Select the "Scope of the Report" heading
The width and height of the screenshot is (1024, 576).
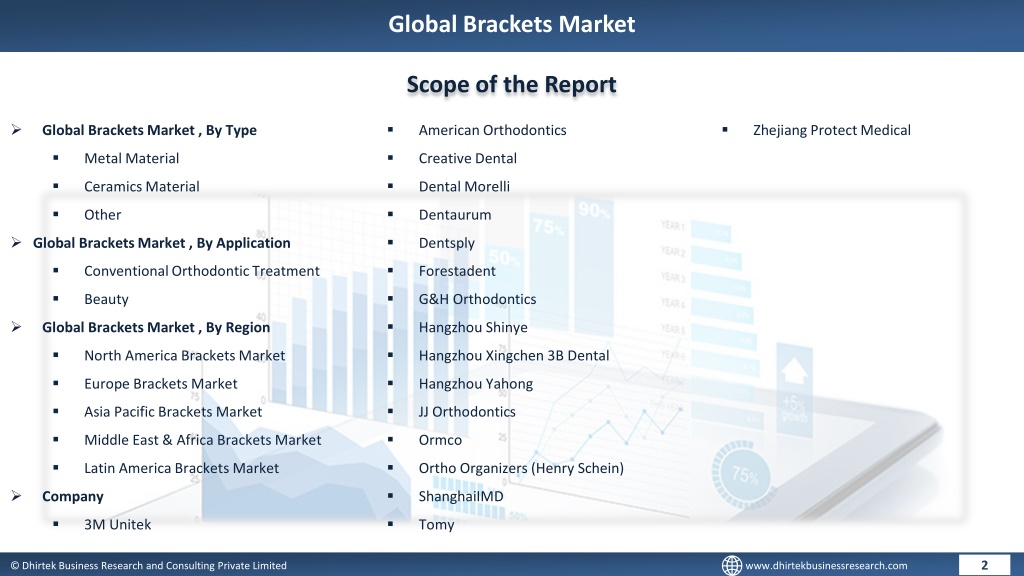tap(511, 84)
